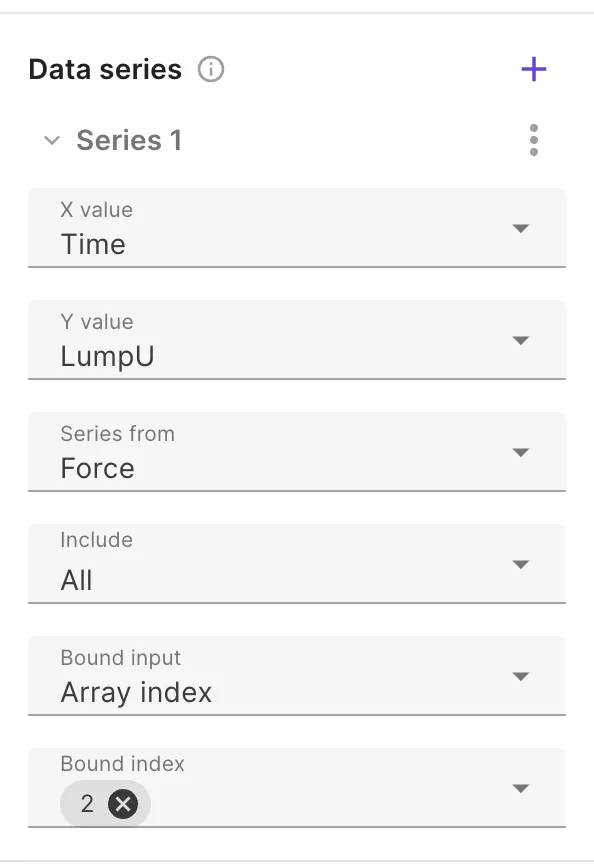The image size is (594, 864).
Task: Click the chevron beside Series 1
Action: click(52, 140)
